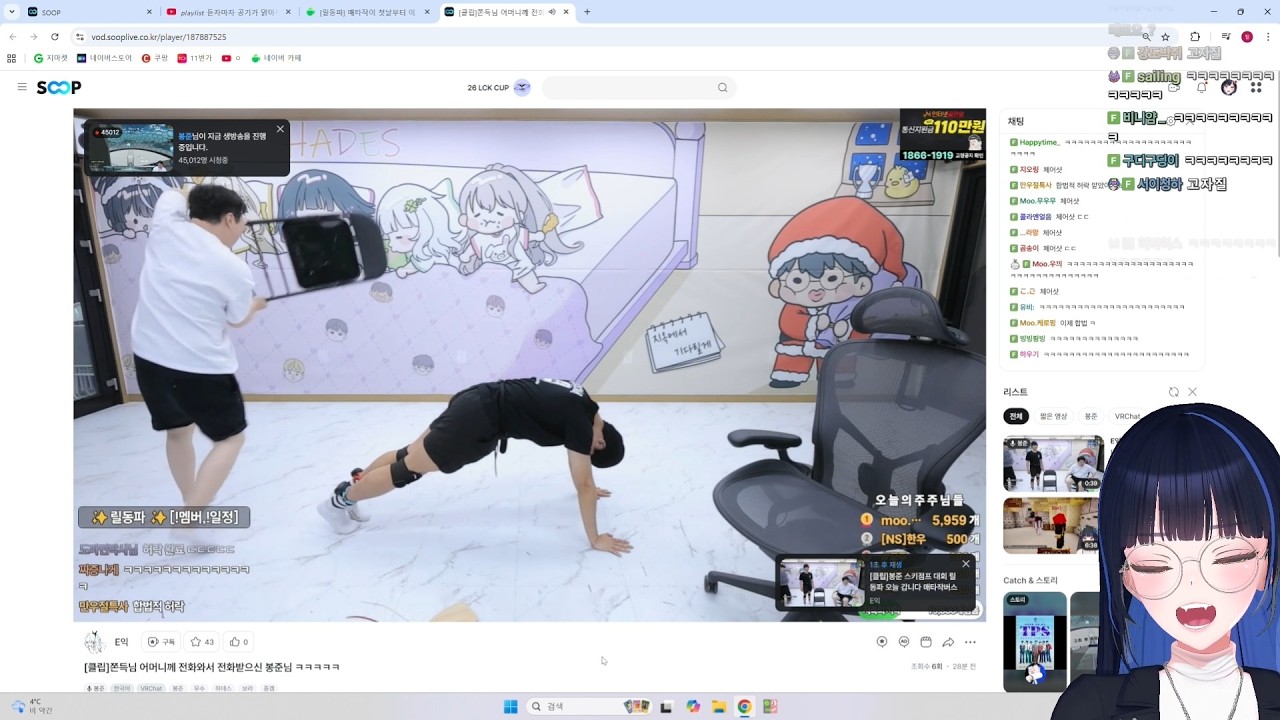Switch to the 릴동파 Naver cafe tab
1280x720 pixels.
pyautogui.click(x=369, y=12)
